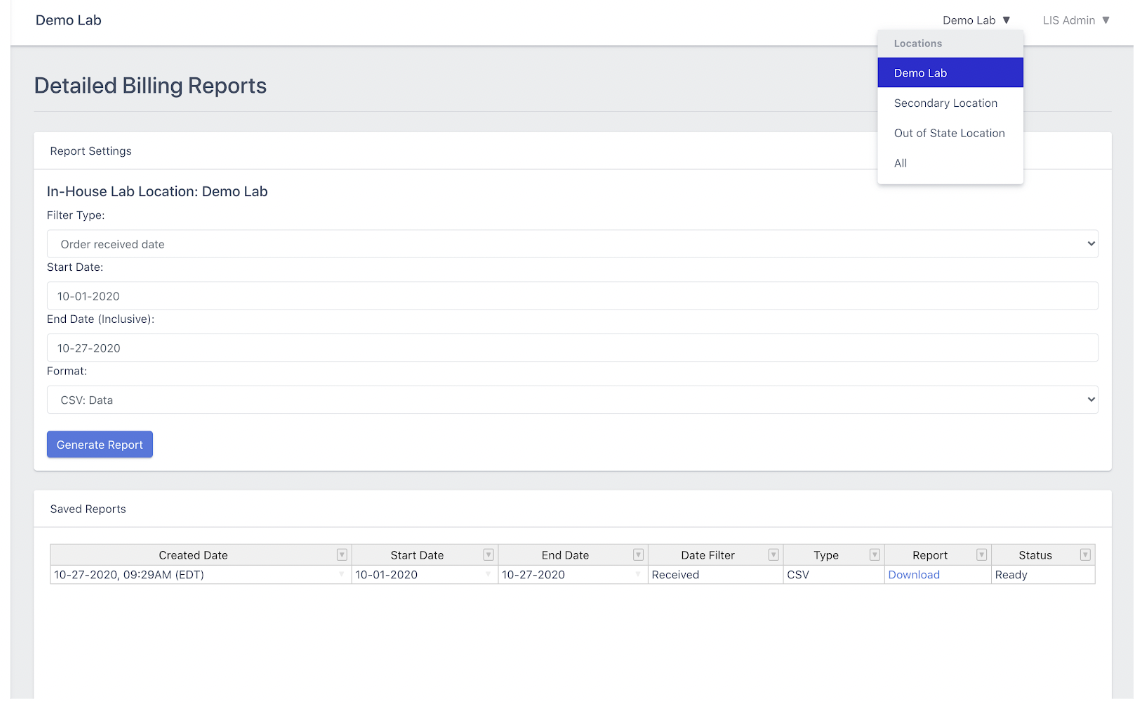Screen dimensions: 1134x702
Task: Open filter menu on Created Date column
Action: tap(342, 555)
